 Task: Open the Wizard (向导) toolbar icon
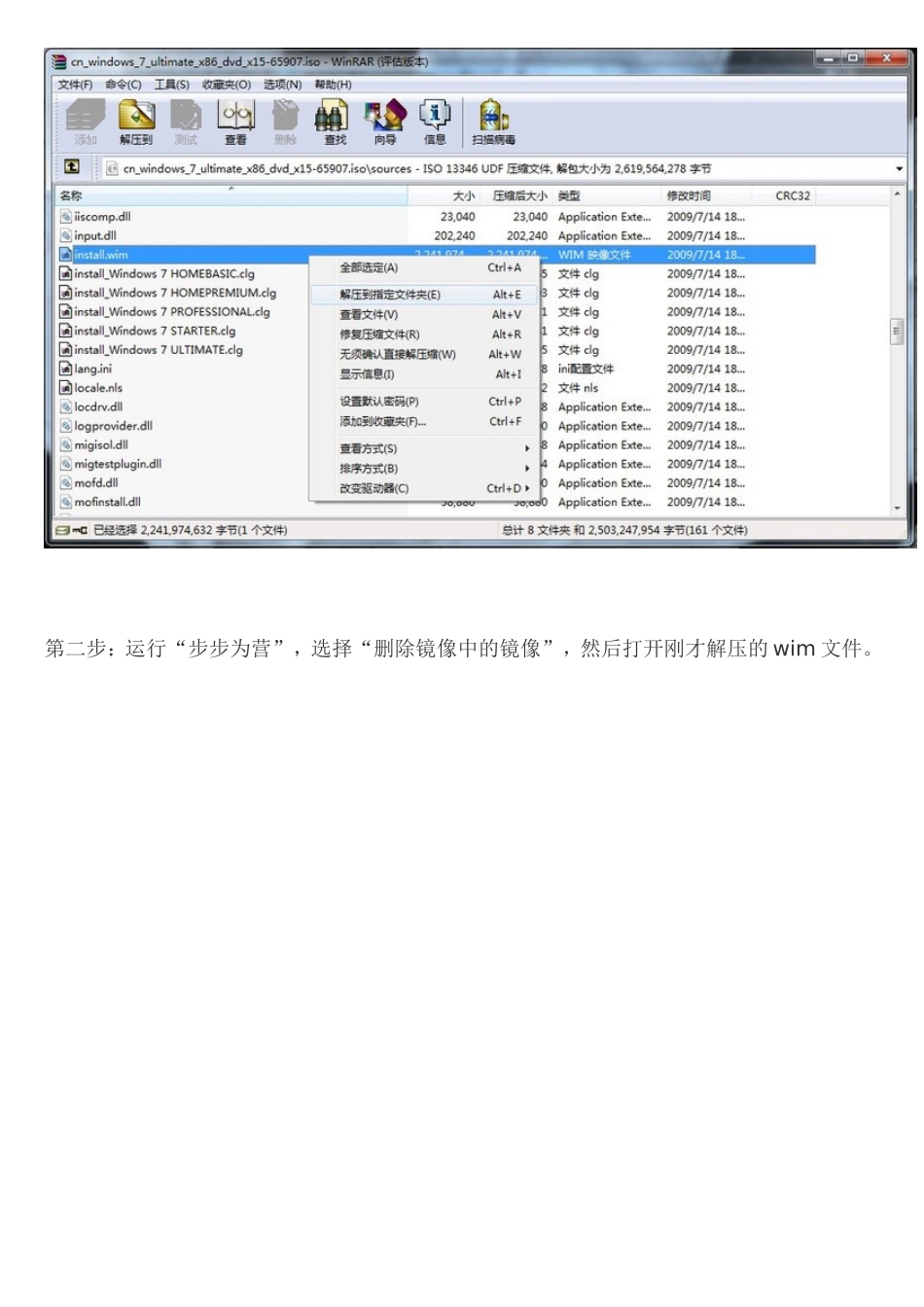click(385, 122)
